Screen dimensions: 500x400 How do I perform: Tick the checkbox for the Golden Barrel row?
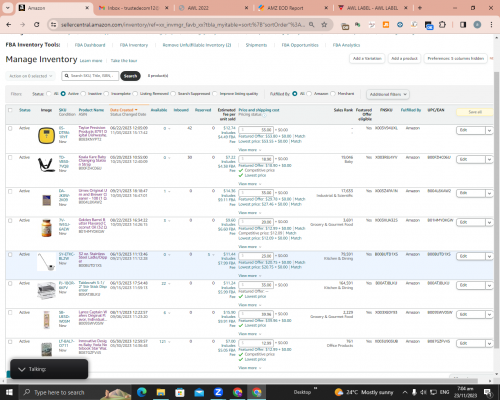(10, 221)
